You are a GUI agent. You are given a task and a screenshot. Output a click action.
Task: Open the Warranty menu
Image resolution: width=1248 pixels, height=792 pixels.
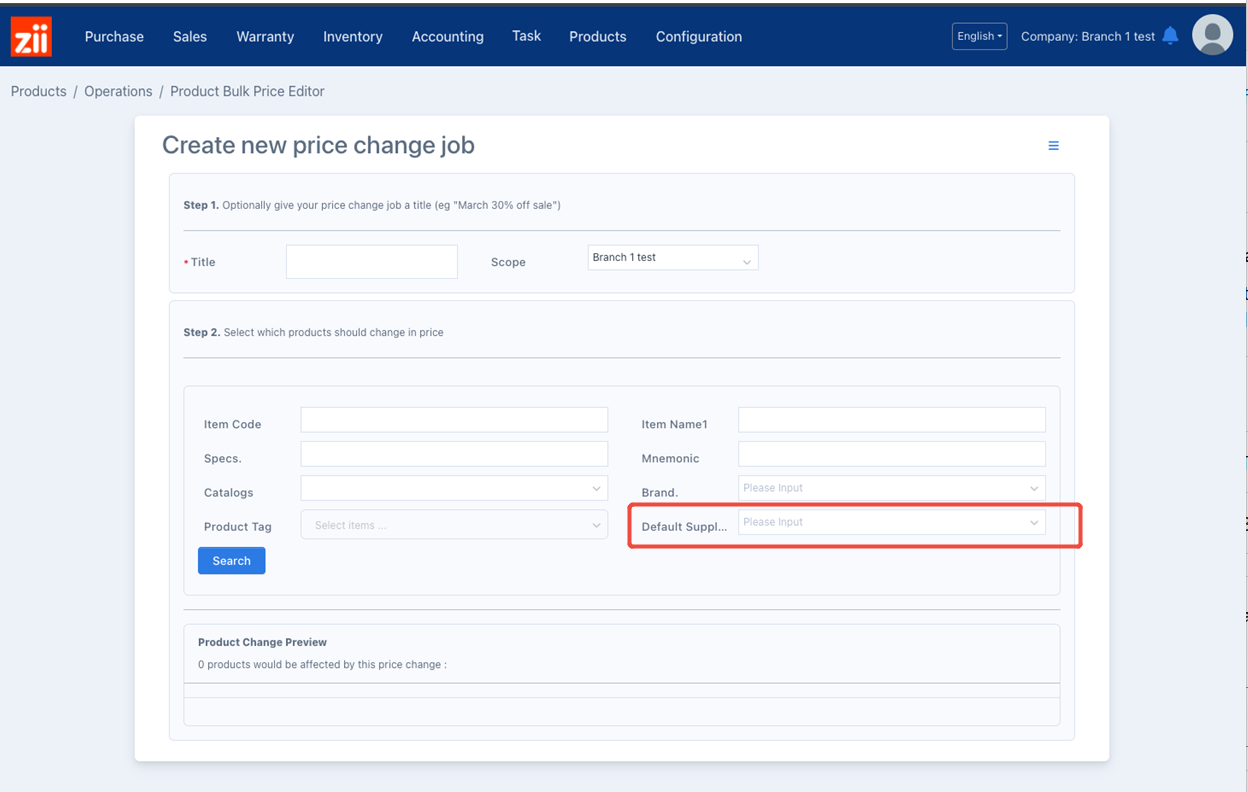coord(265,37)
